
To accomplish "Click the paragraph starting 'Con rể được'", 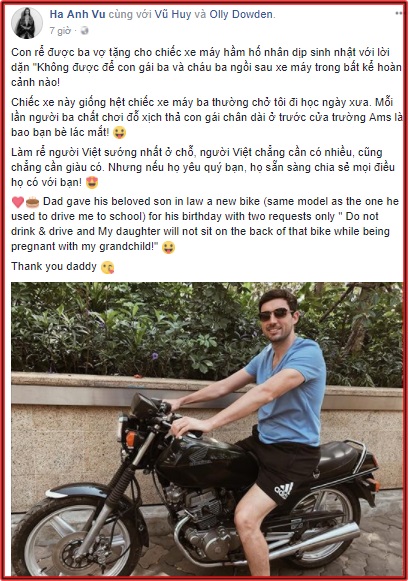I will (206, 67).
